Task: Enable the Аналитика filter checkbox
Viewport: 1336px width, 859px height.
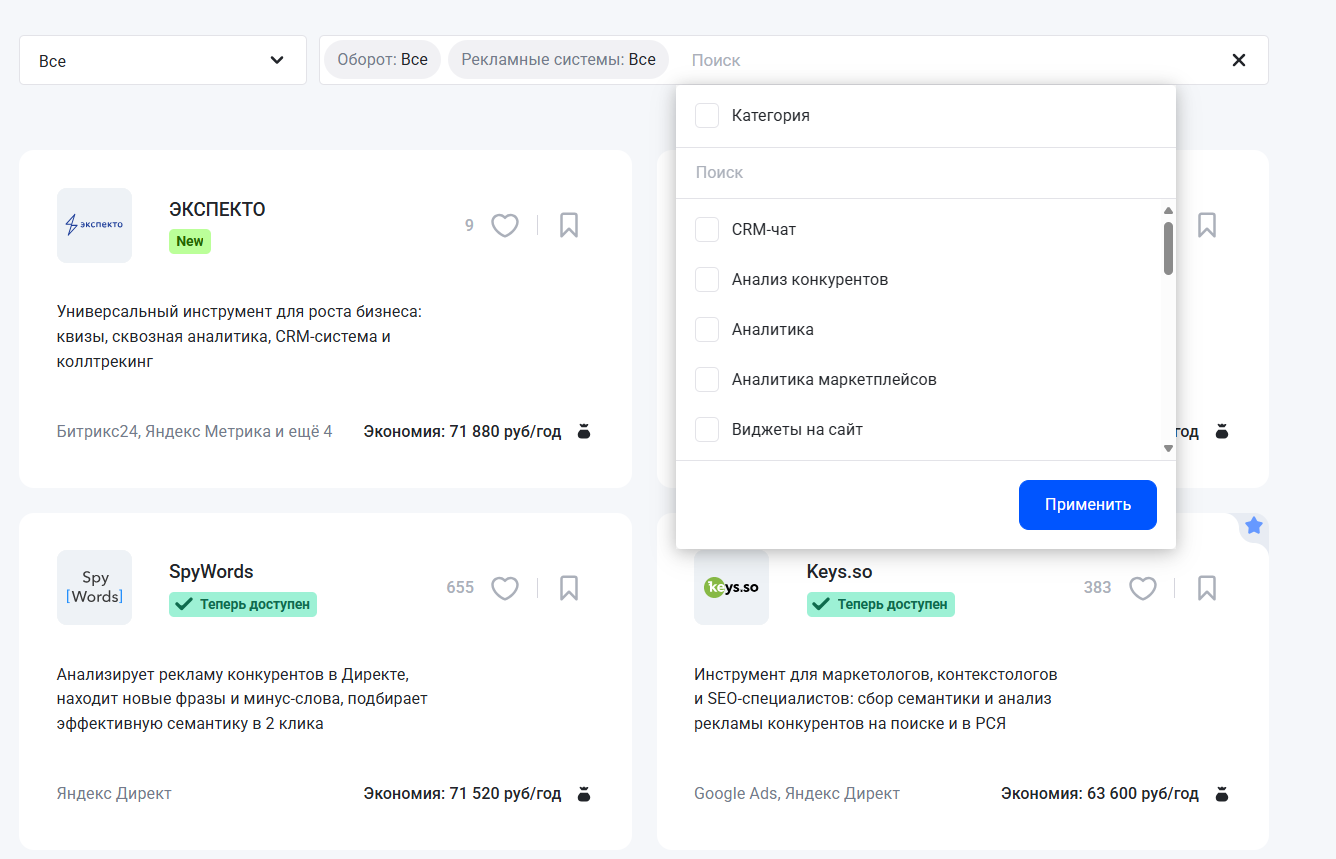Action: [707, 329]
